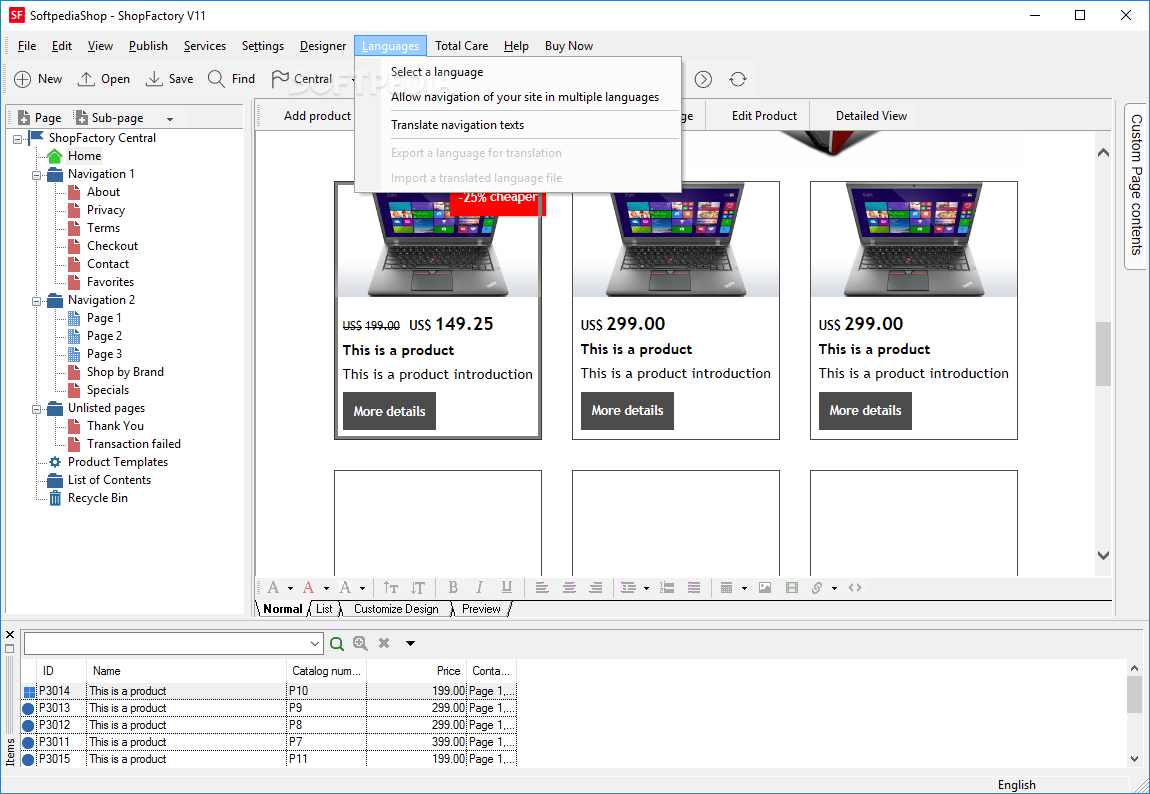Open the Total Care menu
Image resolution: width=1150 pixels, height=794 pixels.
461,45
